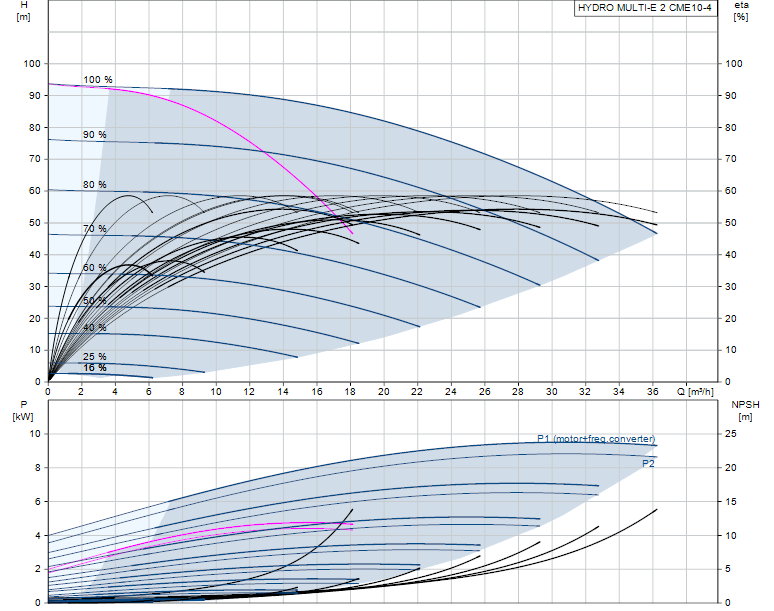Click the P [kW] axis label

[x=23, y=411]
